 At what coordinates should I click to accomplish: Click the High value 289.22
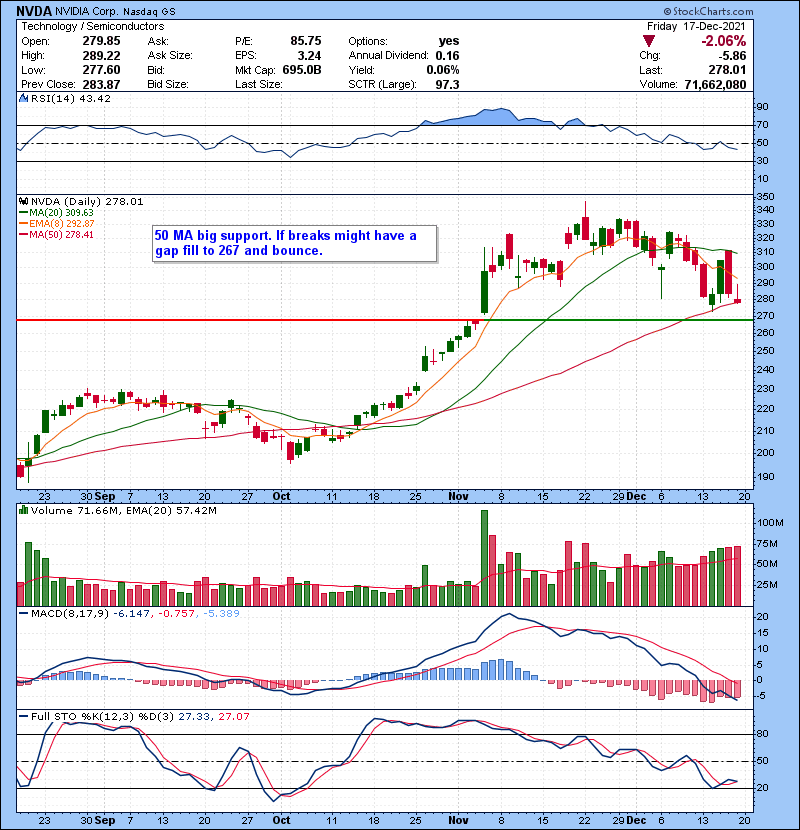click(x=101, y=56)
